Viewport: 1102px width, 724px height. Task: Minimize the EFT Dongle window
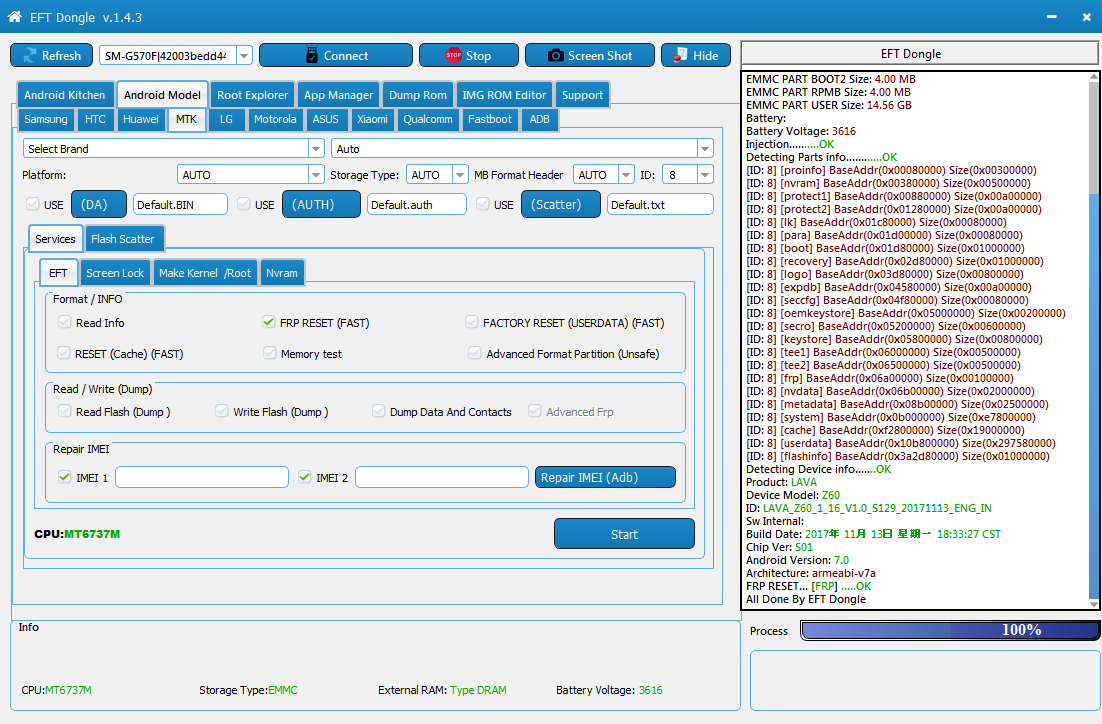point(1051,16)
